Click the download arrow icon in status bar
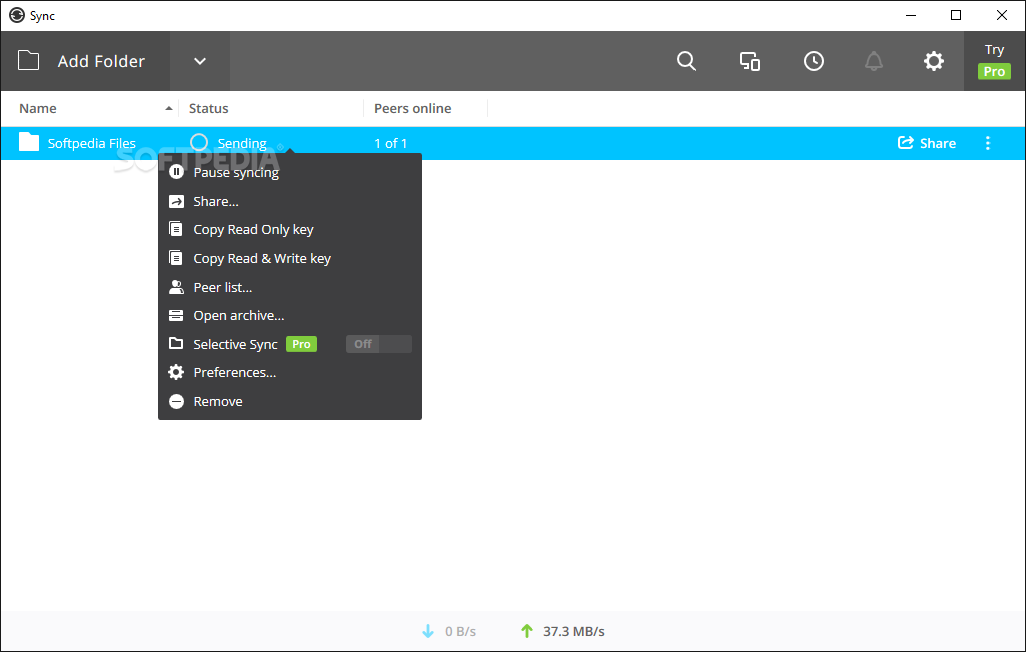The image size is (1026, 652). (x=428, y=631)
